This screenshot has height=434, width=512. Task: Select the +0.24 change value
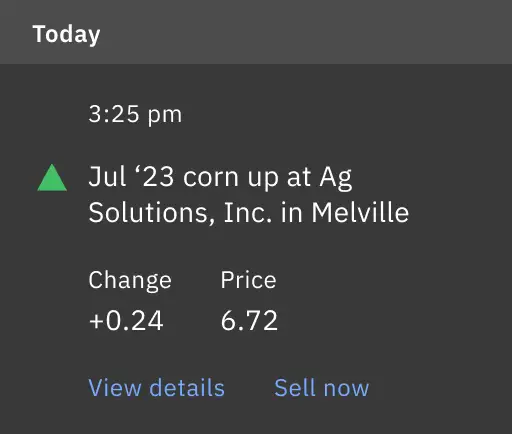[126, 320]
